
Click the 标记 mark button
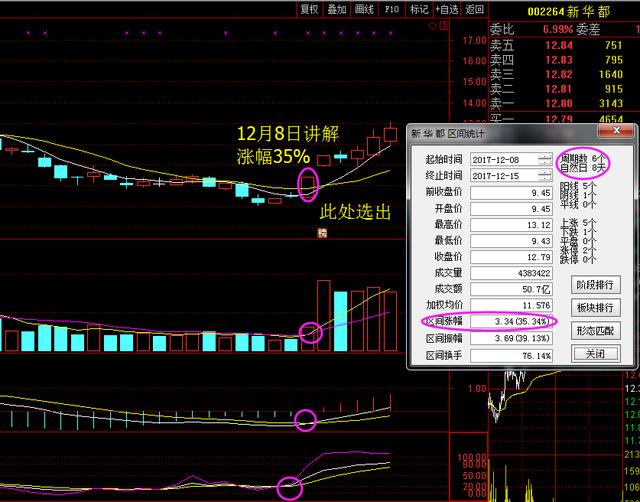point(418,9)
